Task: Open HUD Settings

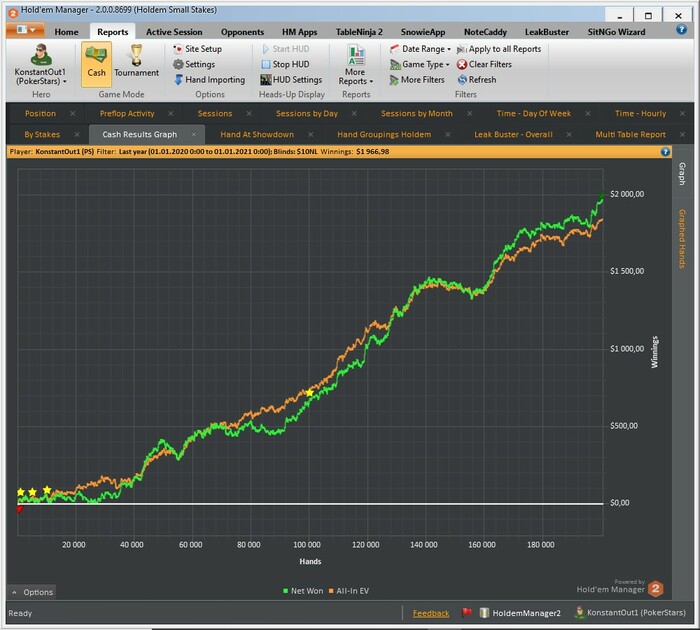Action: (x=291, y=80)
